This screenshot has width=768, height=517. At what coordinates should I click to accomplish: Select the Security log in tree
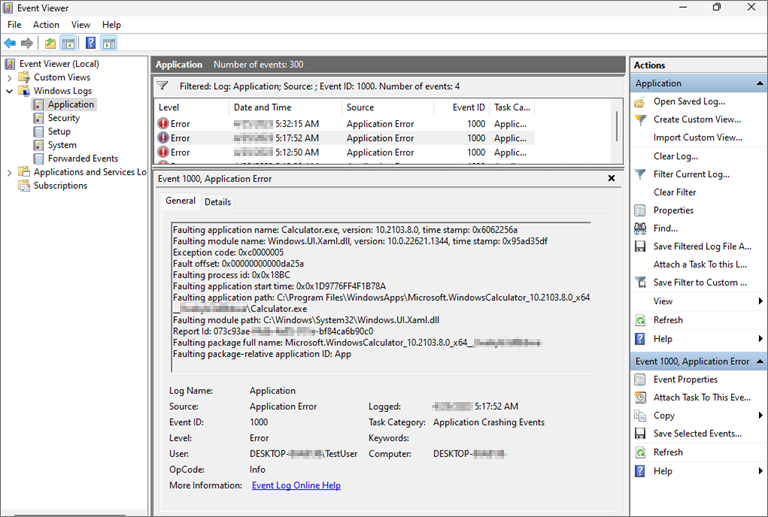(63, 118)
